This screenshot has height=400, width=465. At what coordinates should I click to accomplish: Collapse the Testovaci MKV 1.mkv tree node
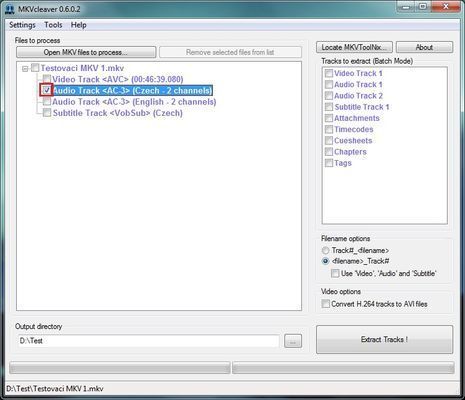[25, 69]
